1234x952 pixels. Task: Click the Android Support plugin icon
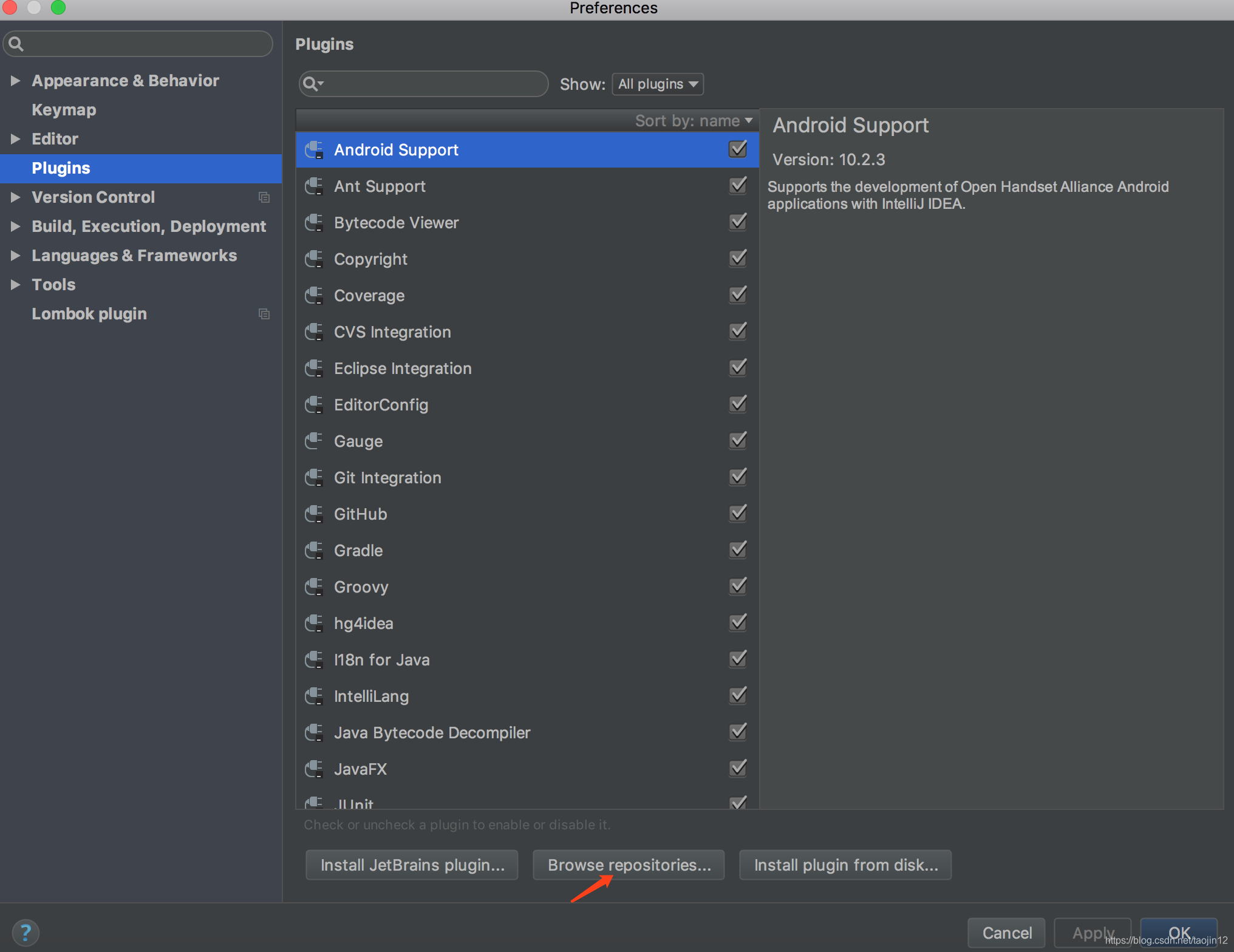coord(316,150)
